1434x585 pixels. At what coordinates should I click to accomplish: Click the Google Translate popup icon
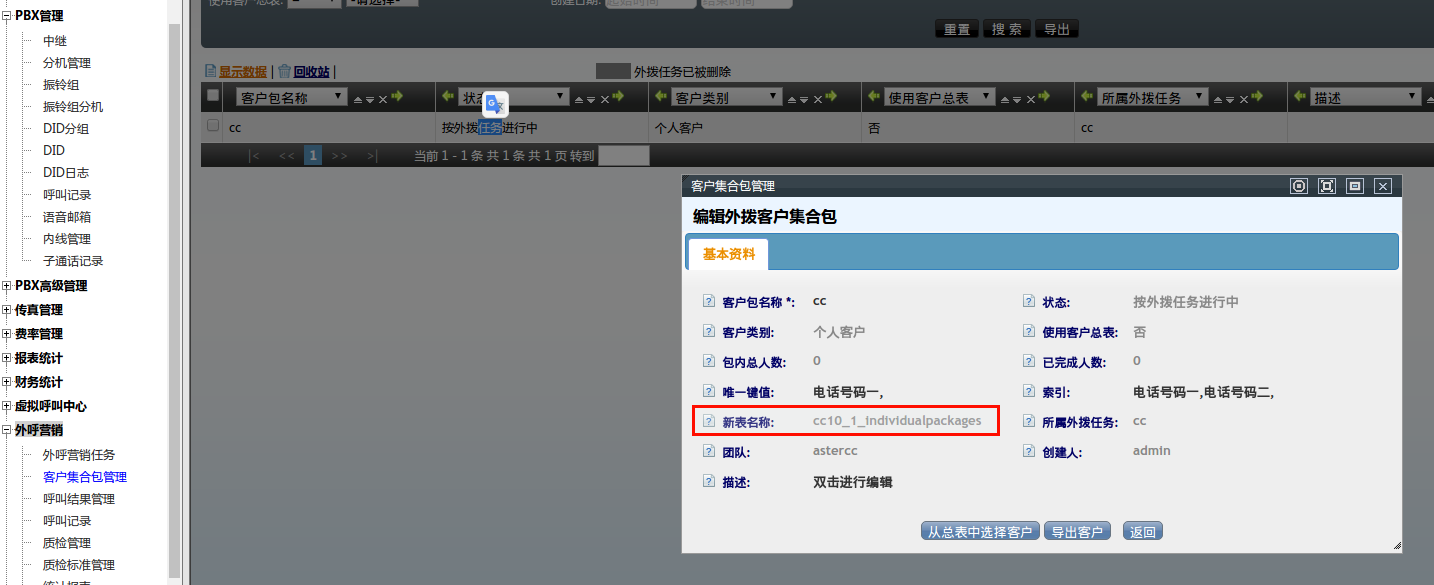[496, 104]
